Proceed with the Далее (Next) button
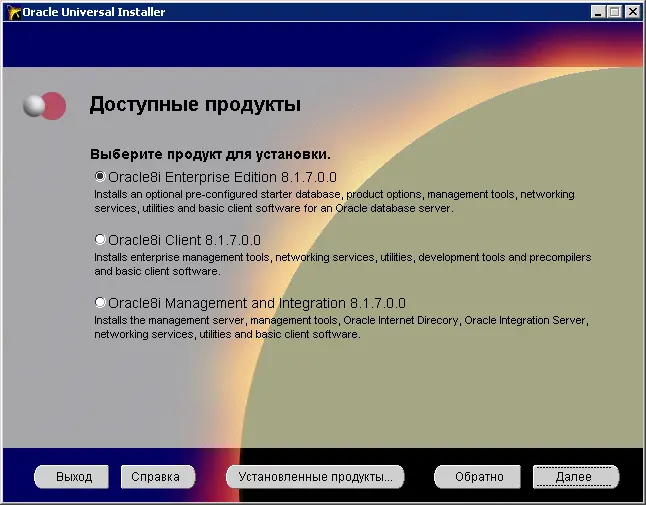The width and height of the screenshot is (646, 505). coord(576,477)
